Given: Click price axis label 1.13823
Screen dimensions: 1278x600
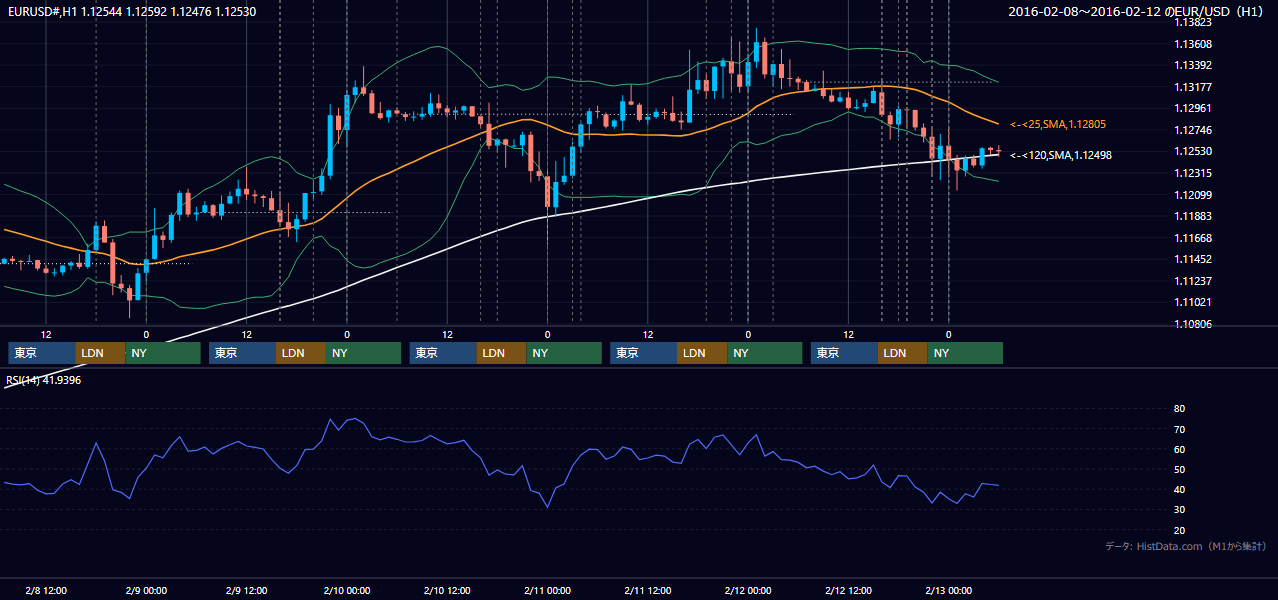Looking at the screenshot, I should [1193, 22].
